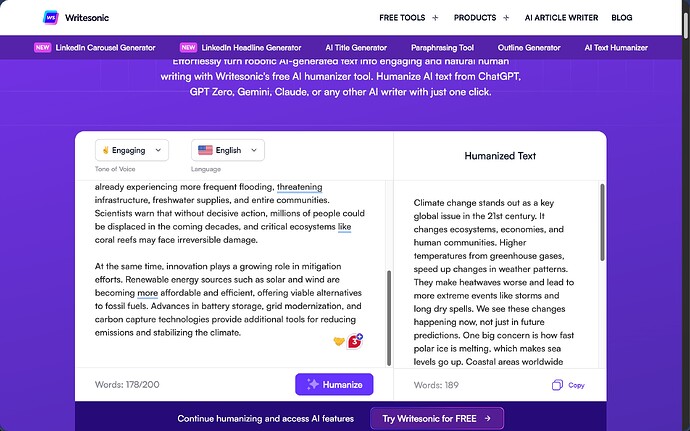Expand the plus icon beside FREE TOOLS

click(435, 18)
